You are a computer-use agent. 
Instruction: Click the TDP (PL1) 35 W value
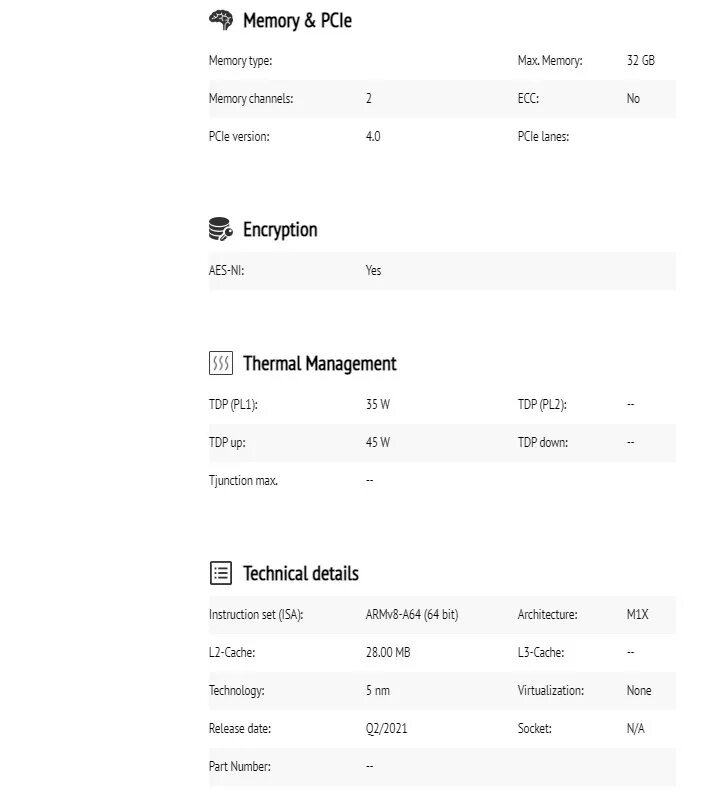click(x=378, y=405)
